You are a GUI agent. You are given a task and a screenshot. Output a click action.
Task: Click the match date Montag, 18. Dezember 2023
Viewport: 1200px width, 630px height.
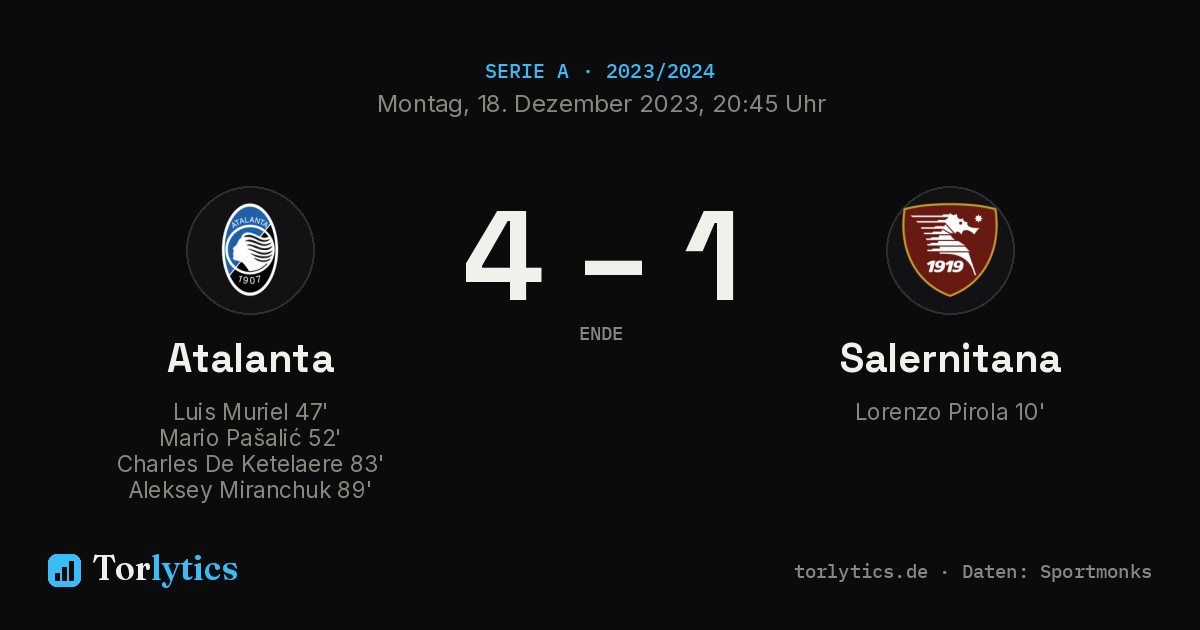(538, 104)
